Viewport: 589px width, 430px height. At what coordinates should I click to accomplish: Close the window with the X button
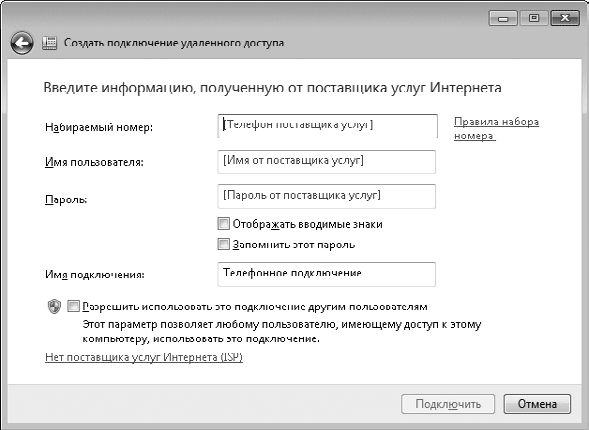(x=565, y=18)
